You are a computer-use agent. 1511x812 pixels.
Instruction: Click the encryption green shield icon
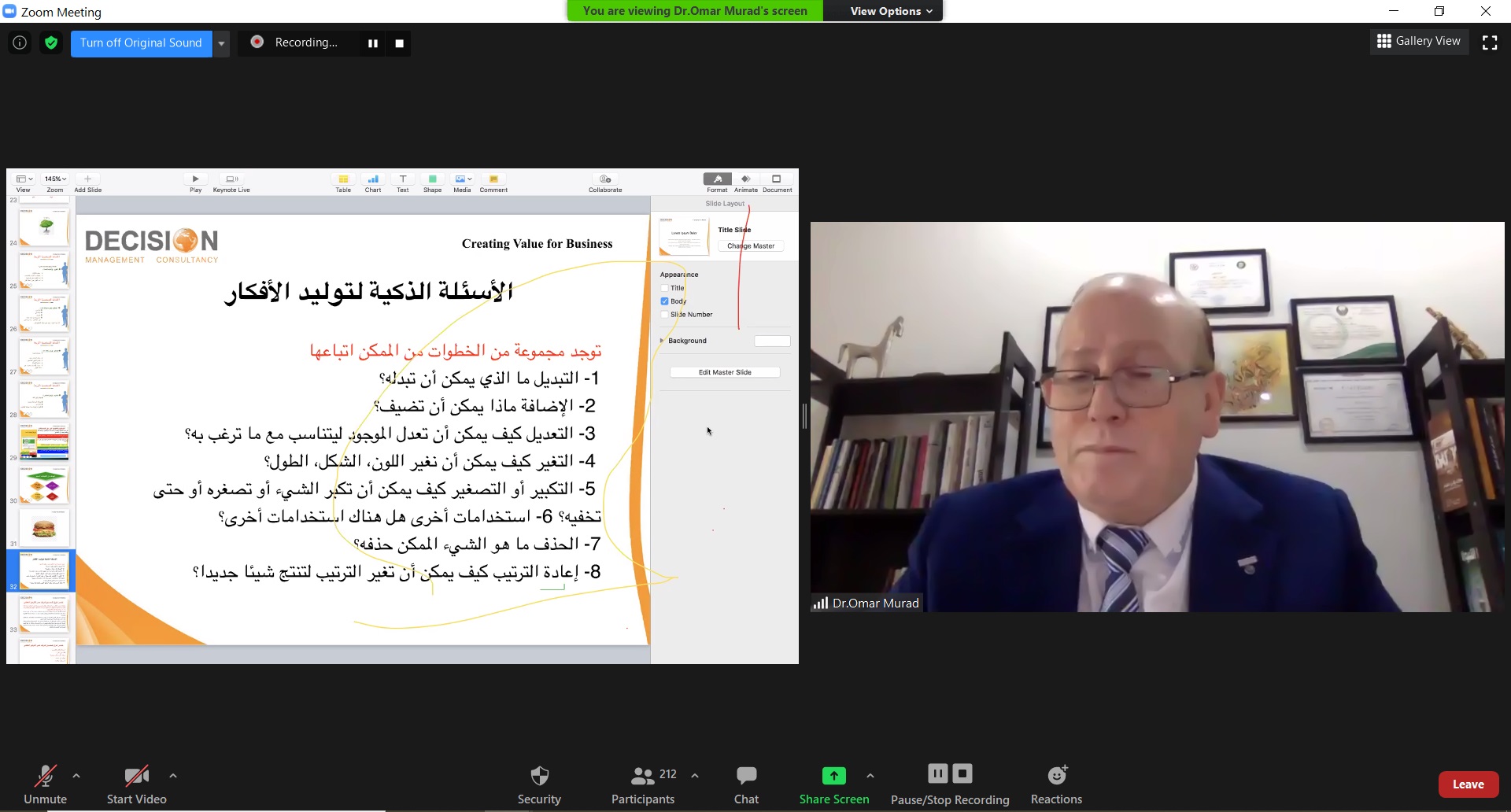pos(51,42)
